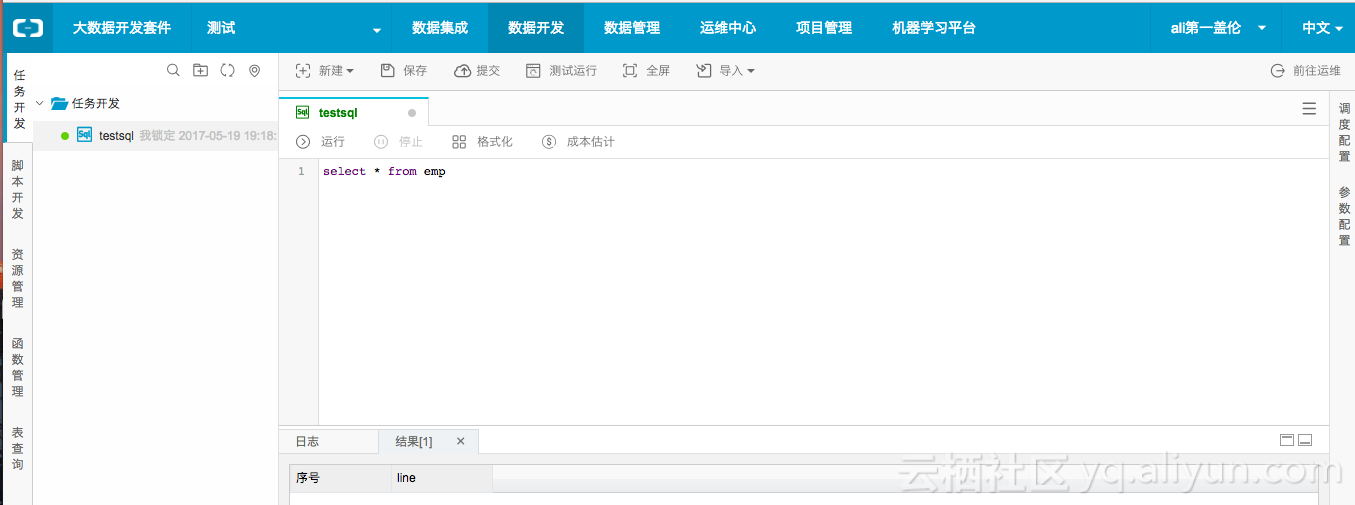Open 参数配置 right panel
1355x505 pixels.
point(1344,216)
